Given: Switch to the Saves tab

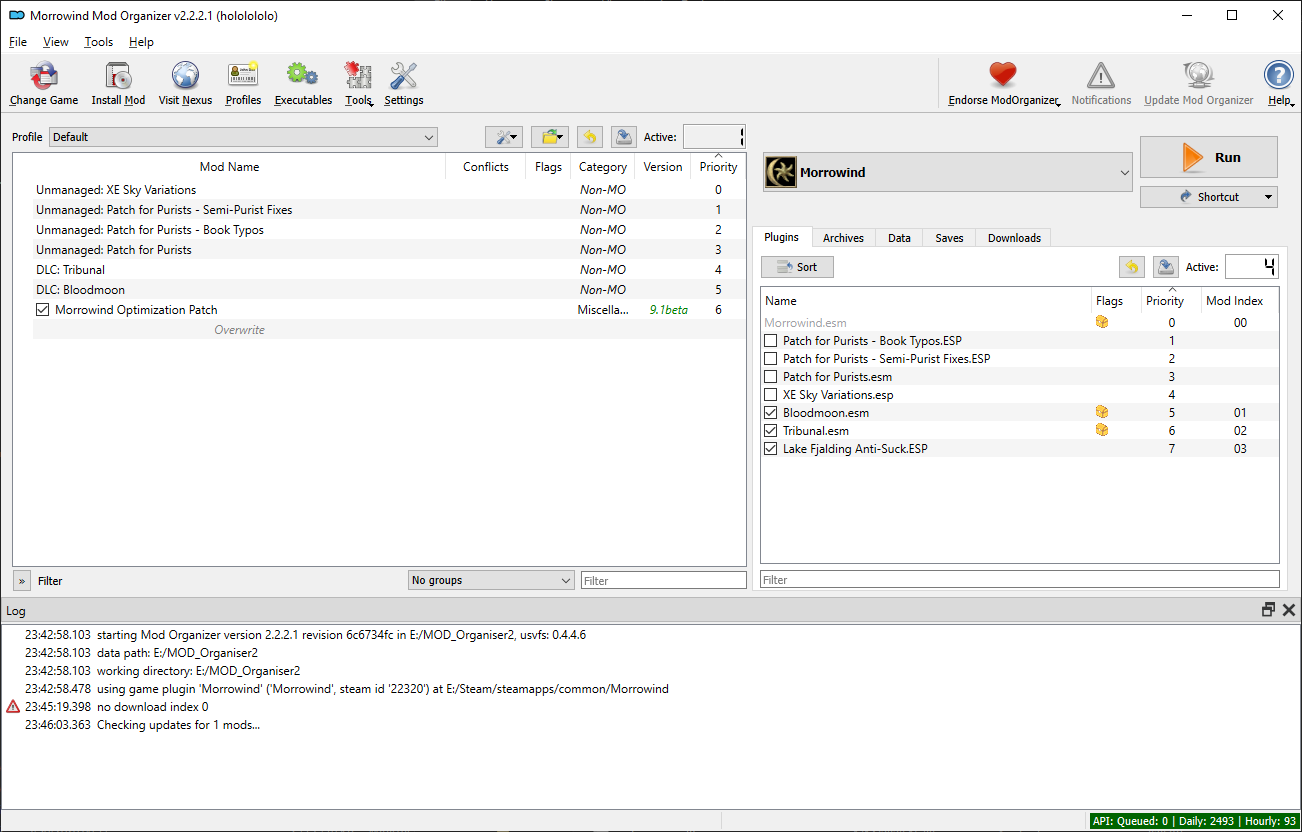Looking at the screenshot, I should point(949,238).
